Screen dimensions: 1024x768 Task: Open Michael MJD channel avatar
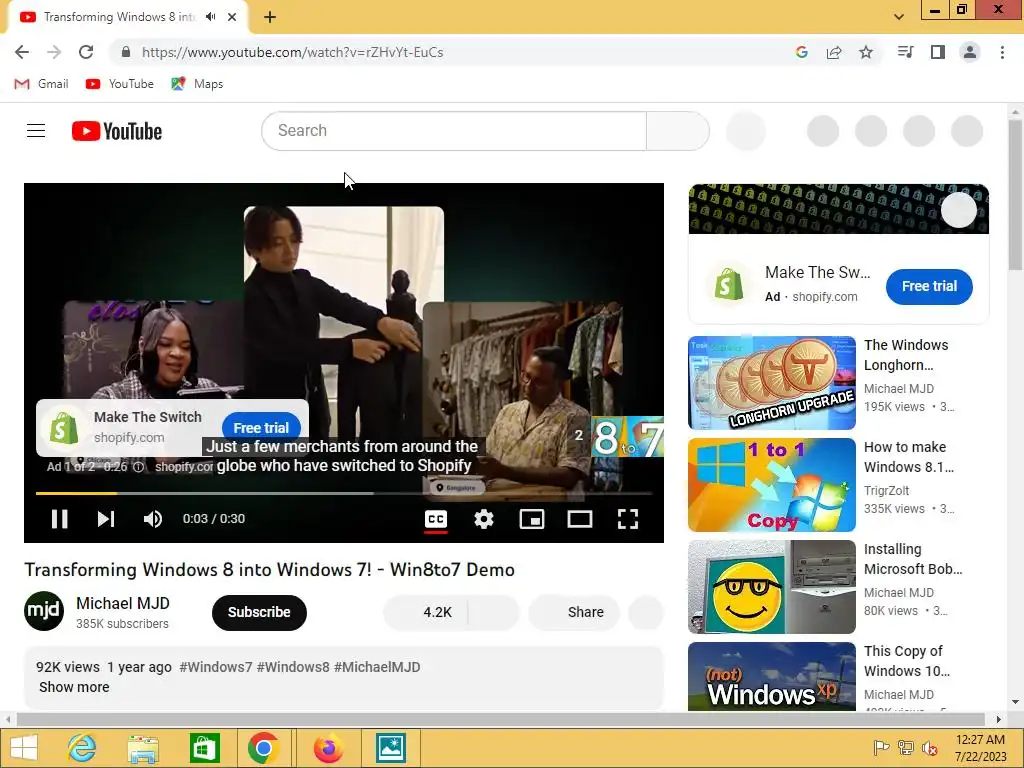[x=44, y=611]
